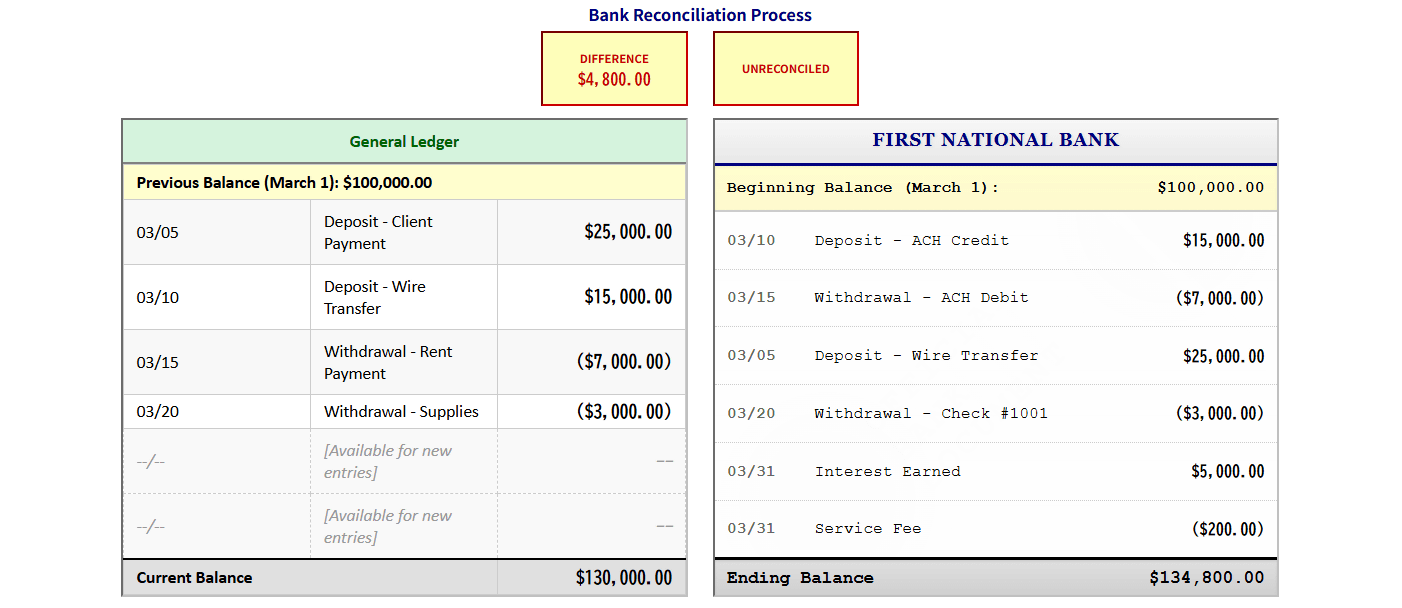
Task: Click the Withdrawal - Rent Payment ledger entry
Action: click(x=404, y=362)
